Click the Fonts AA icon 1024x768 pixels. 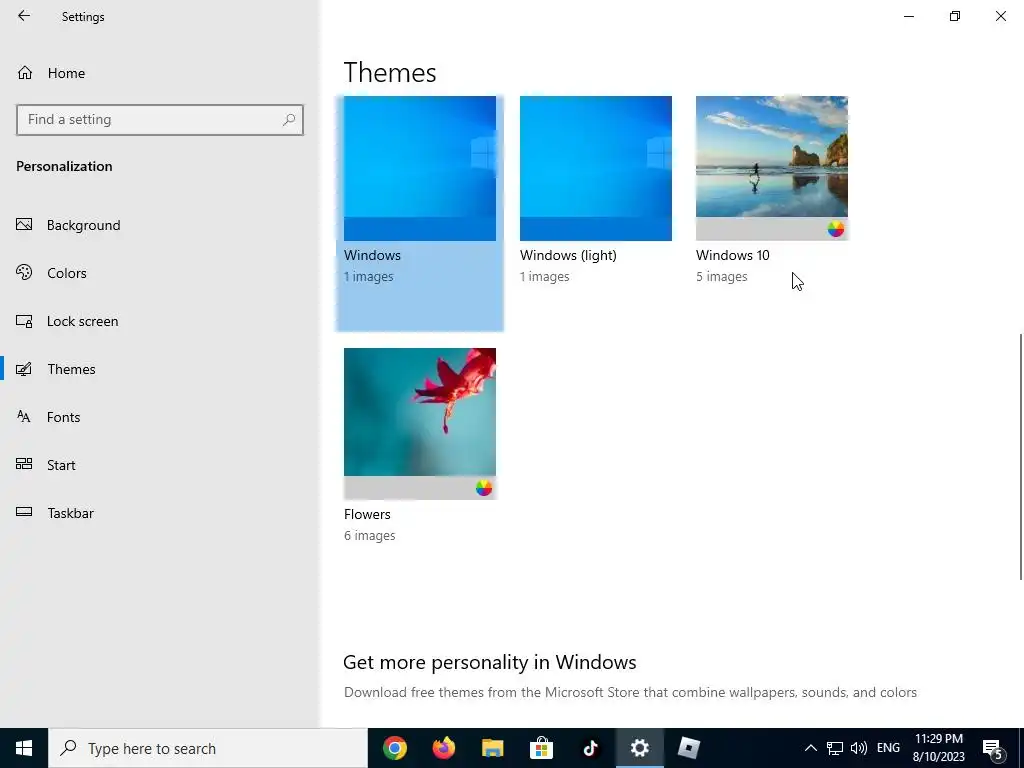pyautogui.click(x=24, y=417)
